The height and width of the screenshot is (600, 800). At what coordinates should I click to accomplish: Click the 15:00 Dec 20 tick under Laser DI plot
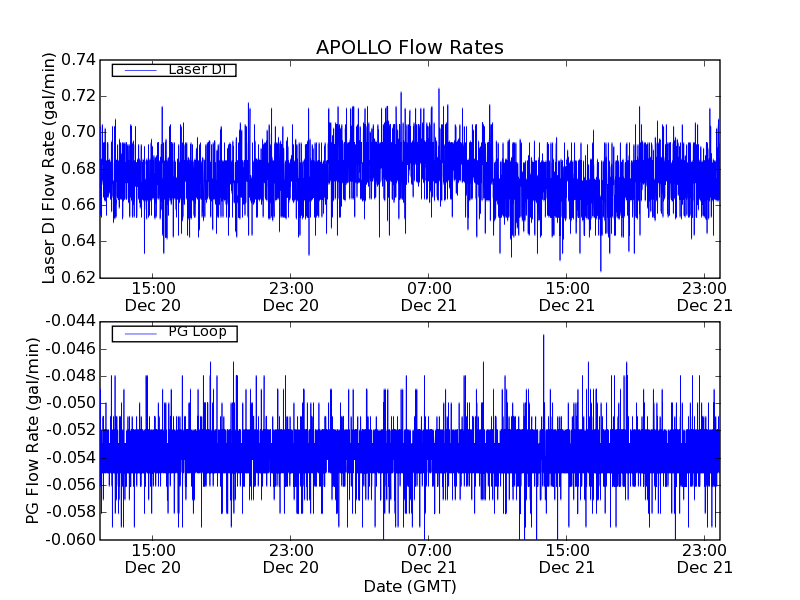(152, 296)
